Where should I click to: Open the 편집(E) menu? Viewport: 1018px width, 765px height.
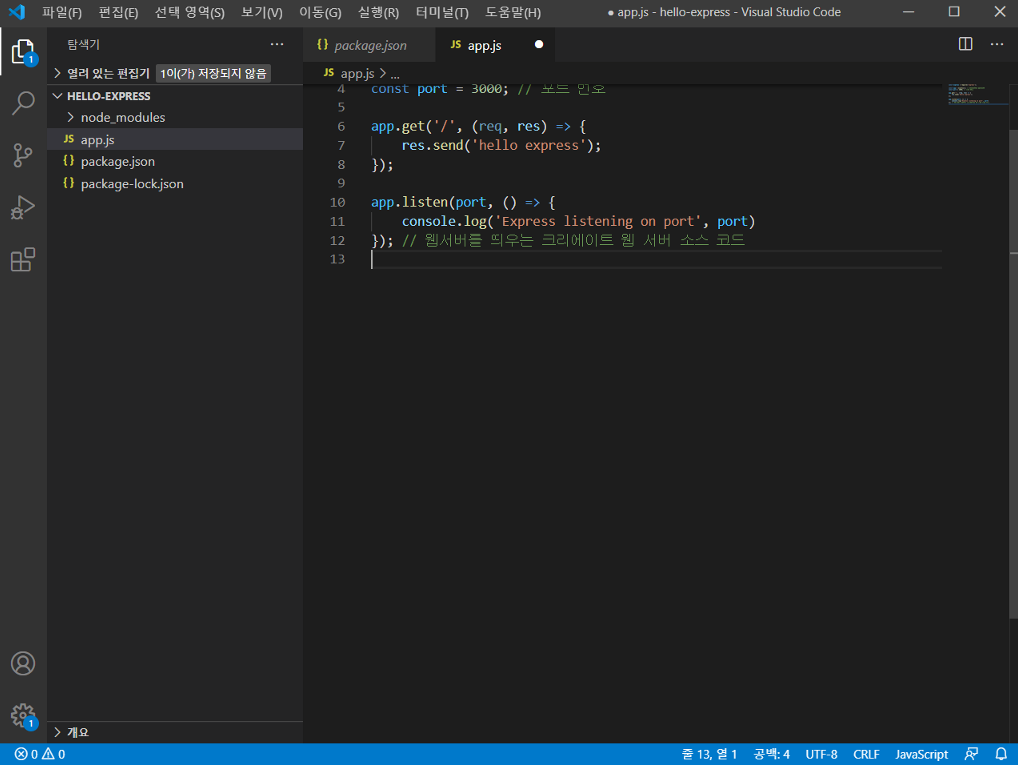coord(118,12)
